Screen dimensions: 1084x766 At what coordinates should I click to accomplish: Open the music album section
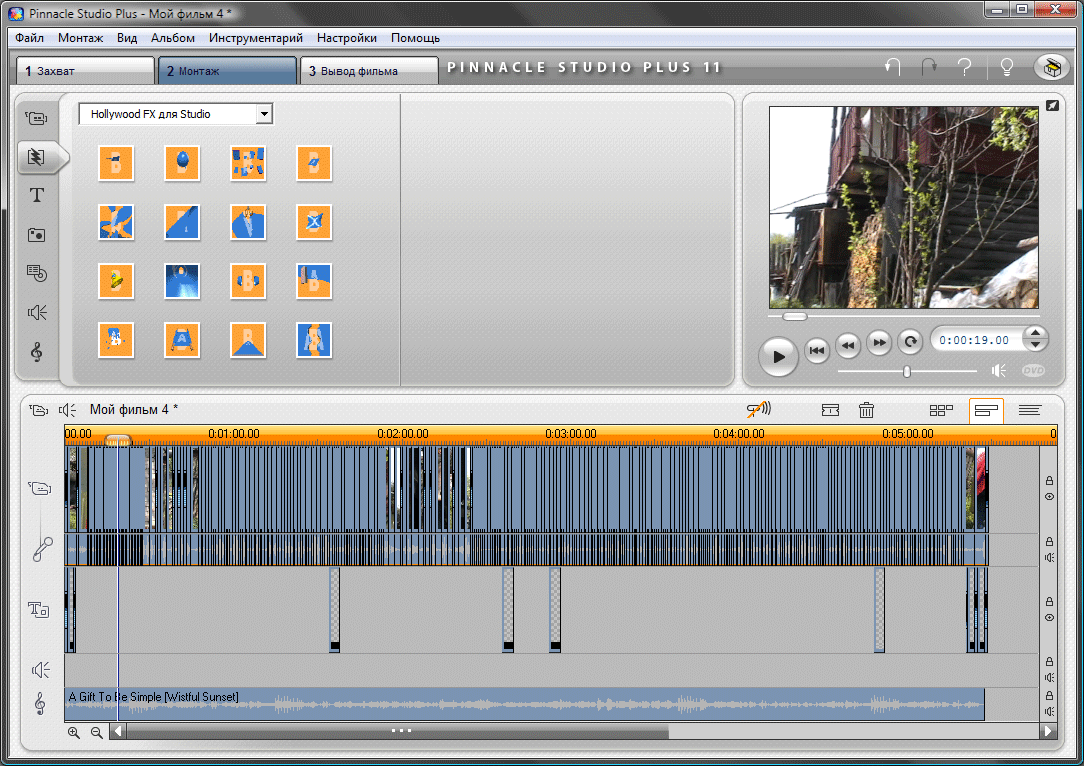coord(37,352)
